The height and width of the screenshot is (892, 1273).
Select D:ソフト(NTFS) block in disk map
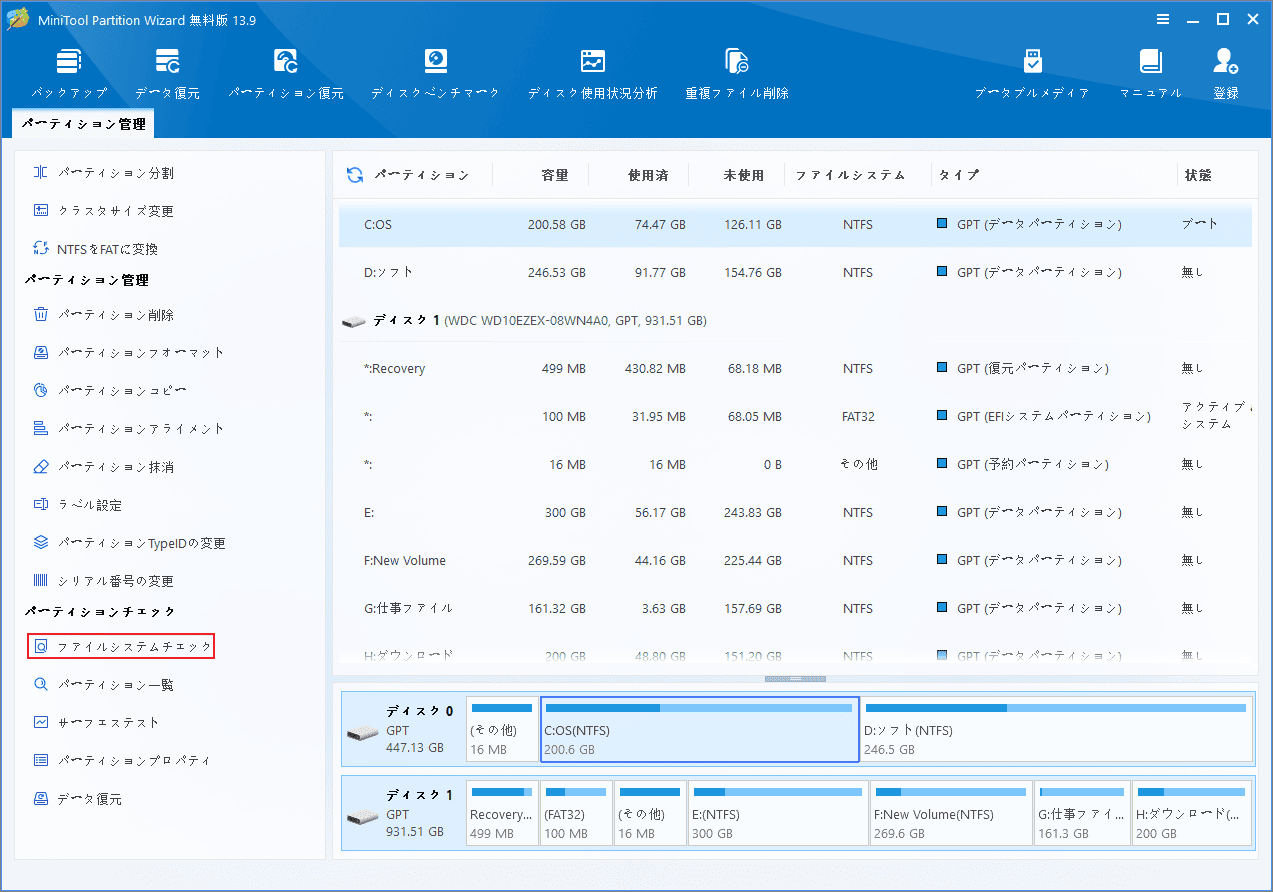pyautogui.click(x=1056, y=730)
